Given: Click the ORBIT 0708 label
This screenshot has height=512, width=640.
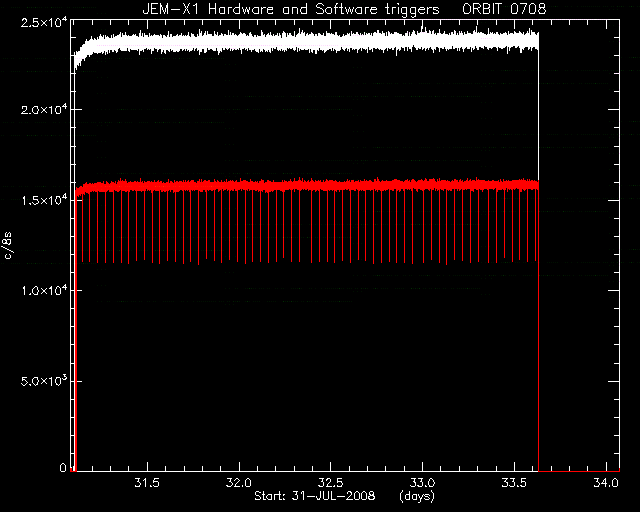Looking at the screenshot, I should tap(504, 9).
